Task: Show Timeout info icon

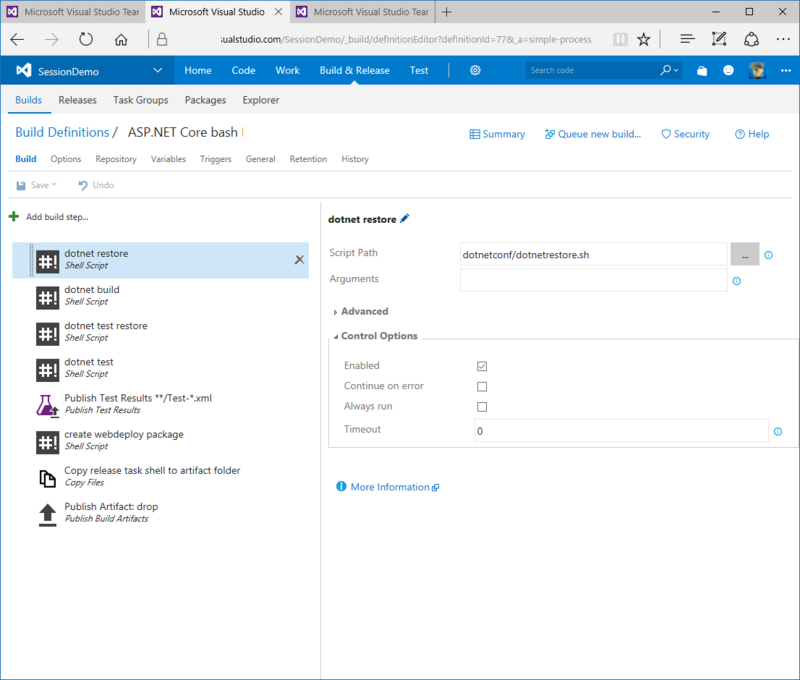Action: [778, 432]
